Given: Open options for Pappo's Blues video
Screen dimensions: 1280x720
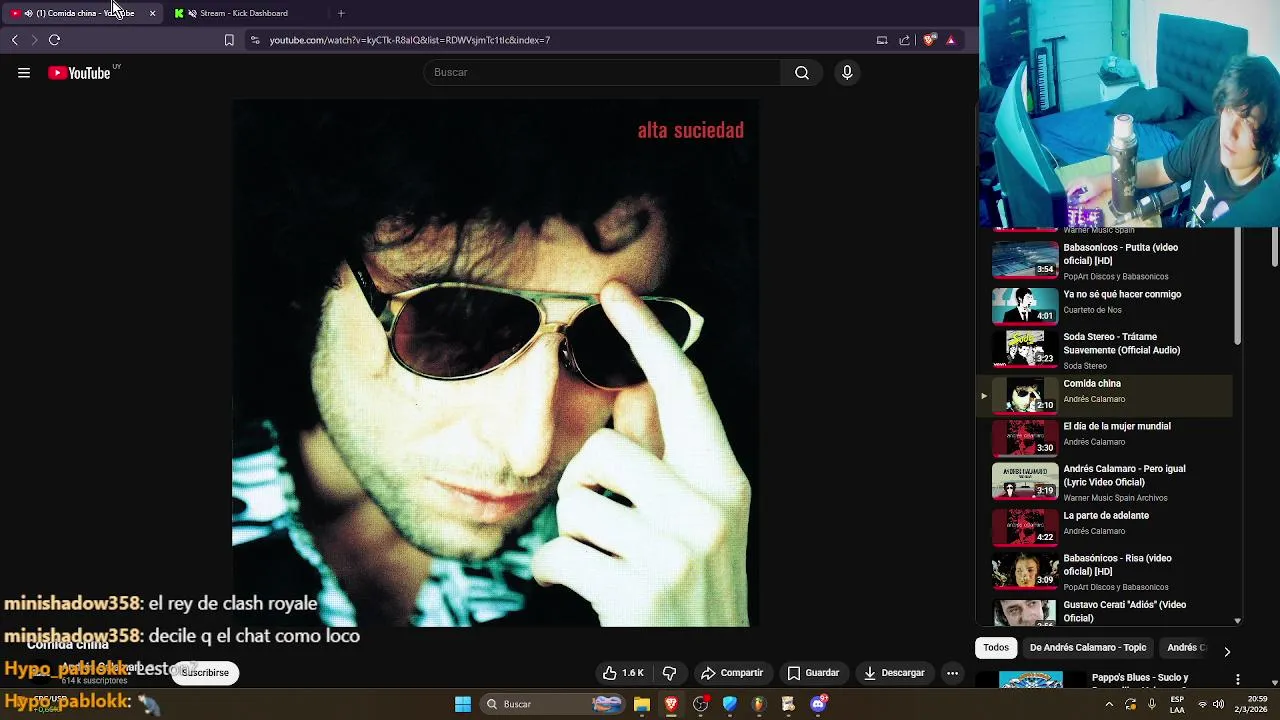Looking at the screenshot, I should 1238,679.
